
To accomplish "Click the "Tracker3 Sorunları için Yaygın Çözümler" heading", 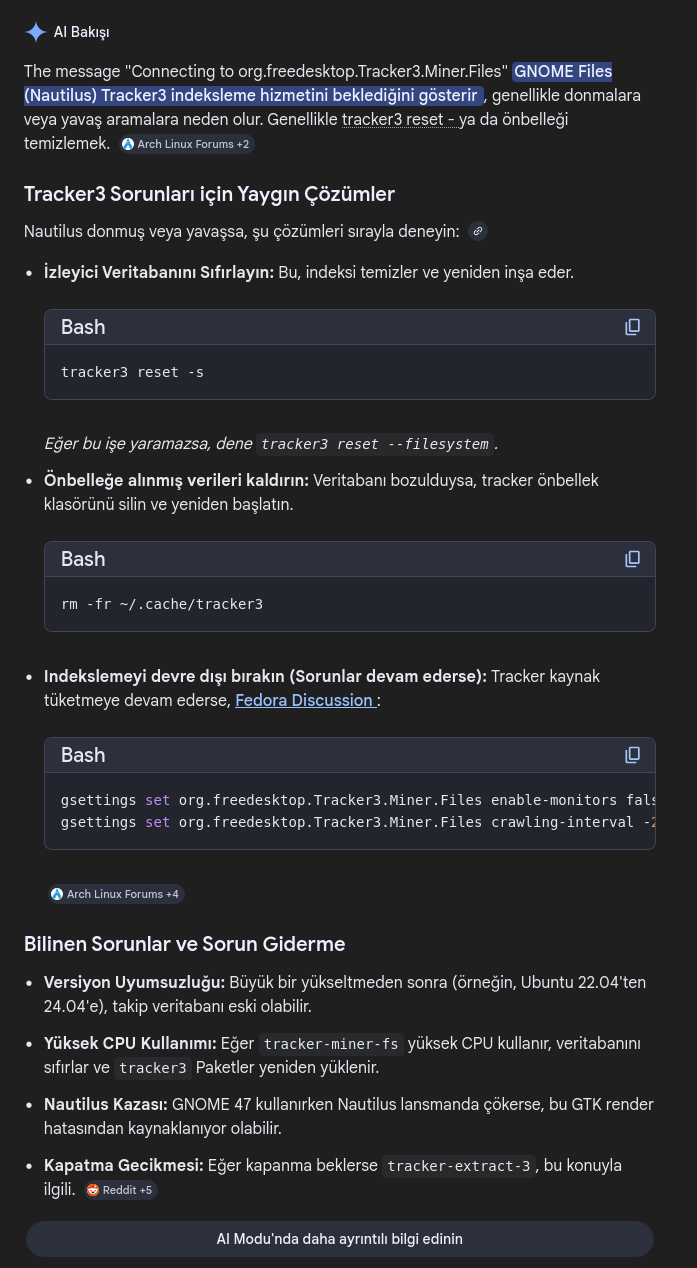I will coord(209,194).
